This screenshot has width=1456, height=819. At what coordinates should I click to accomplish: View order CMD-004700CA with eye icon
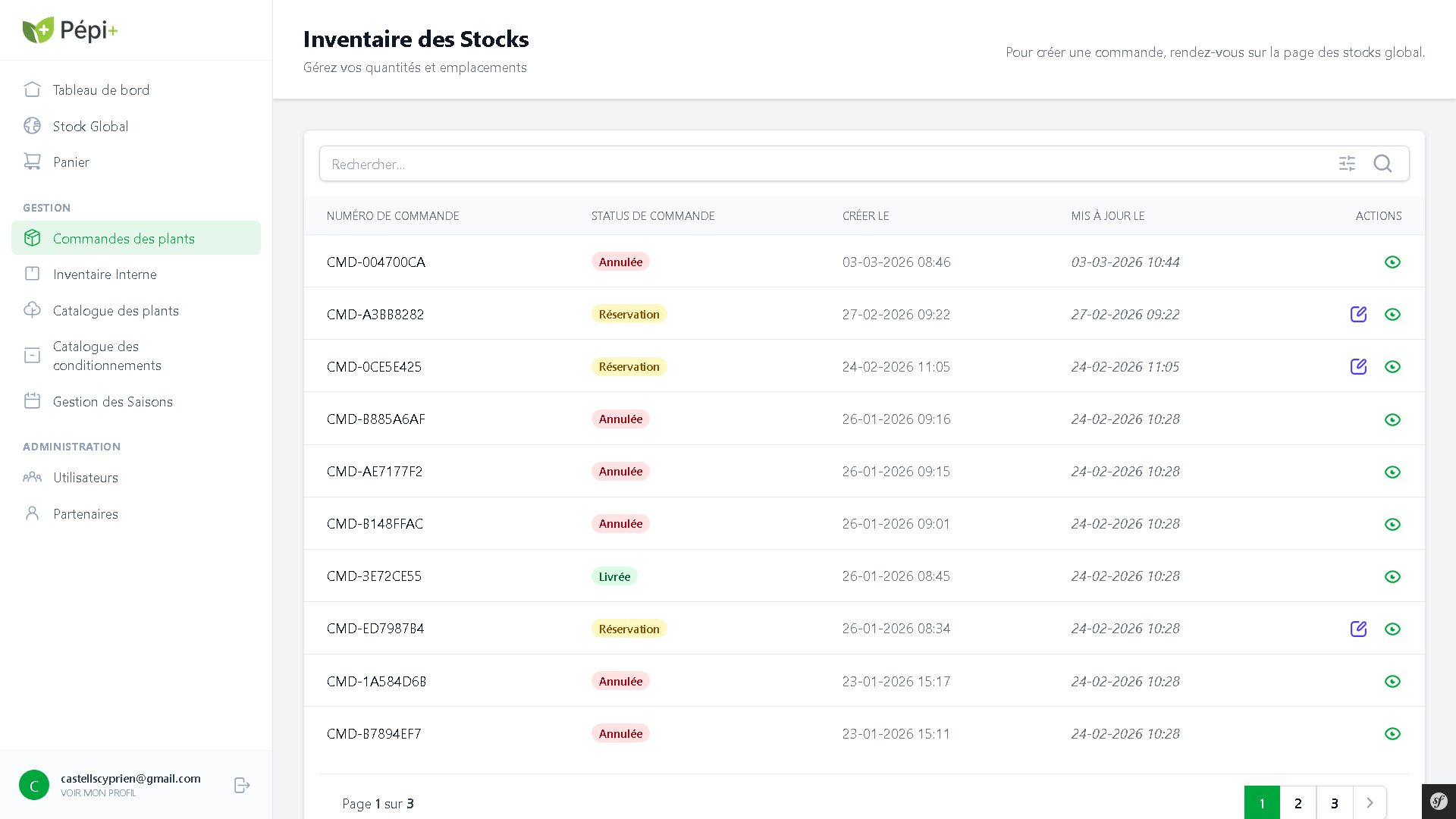coord(1392,262)
